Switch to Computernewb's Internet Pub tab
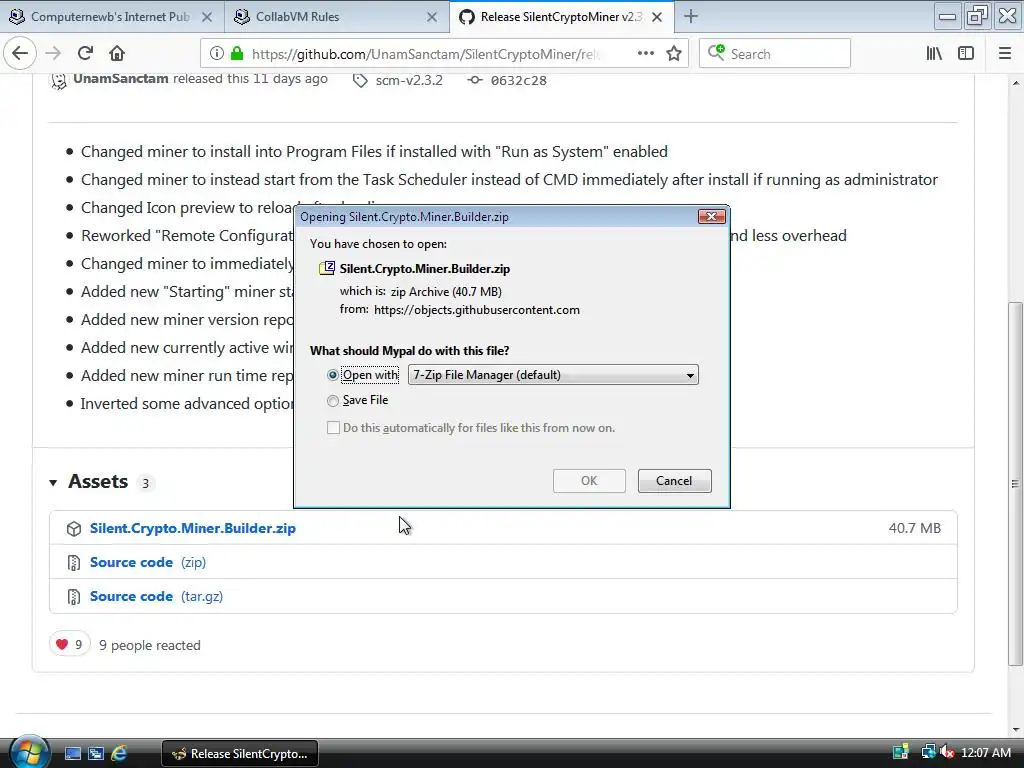 [110, 17]
